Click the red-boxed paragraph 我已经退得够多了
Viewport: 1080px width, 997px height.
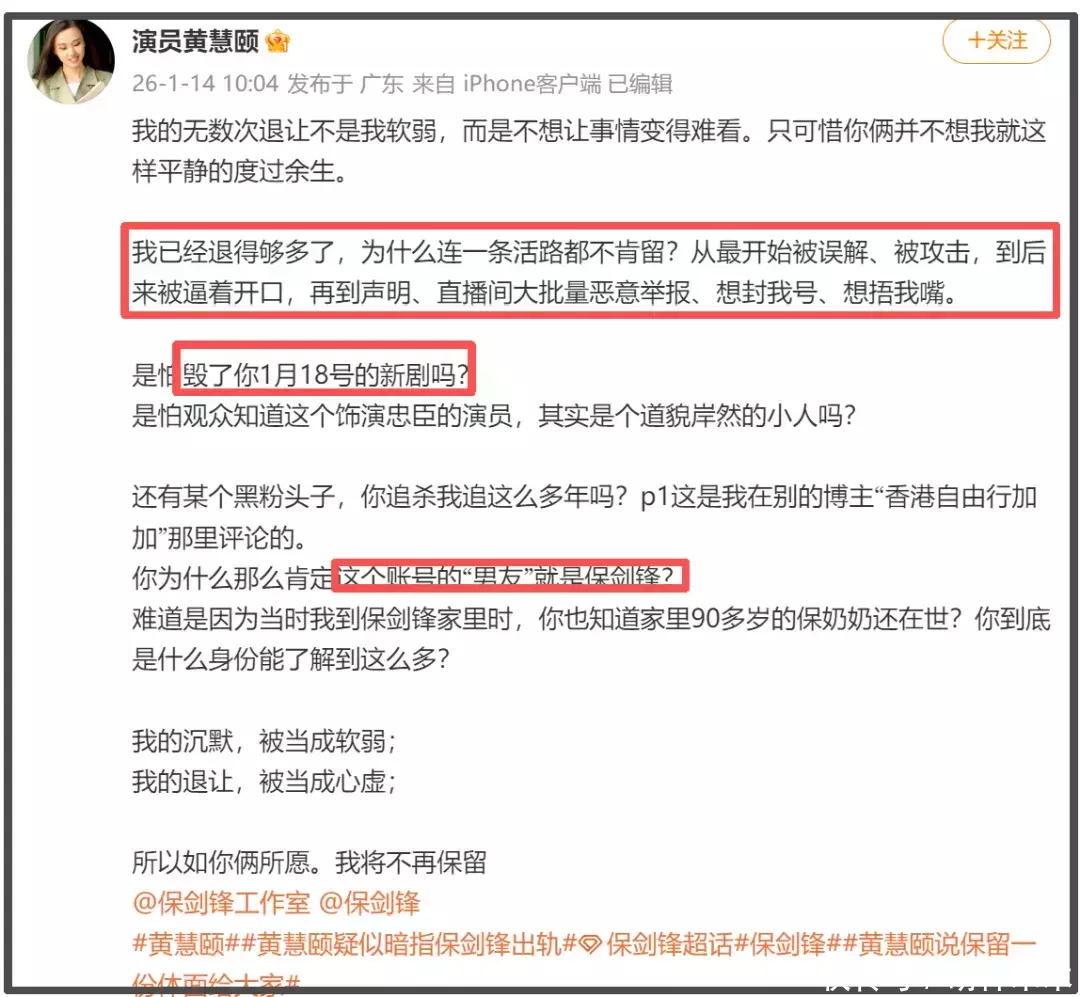pos(589,272)
